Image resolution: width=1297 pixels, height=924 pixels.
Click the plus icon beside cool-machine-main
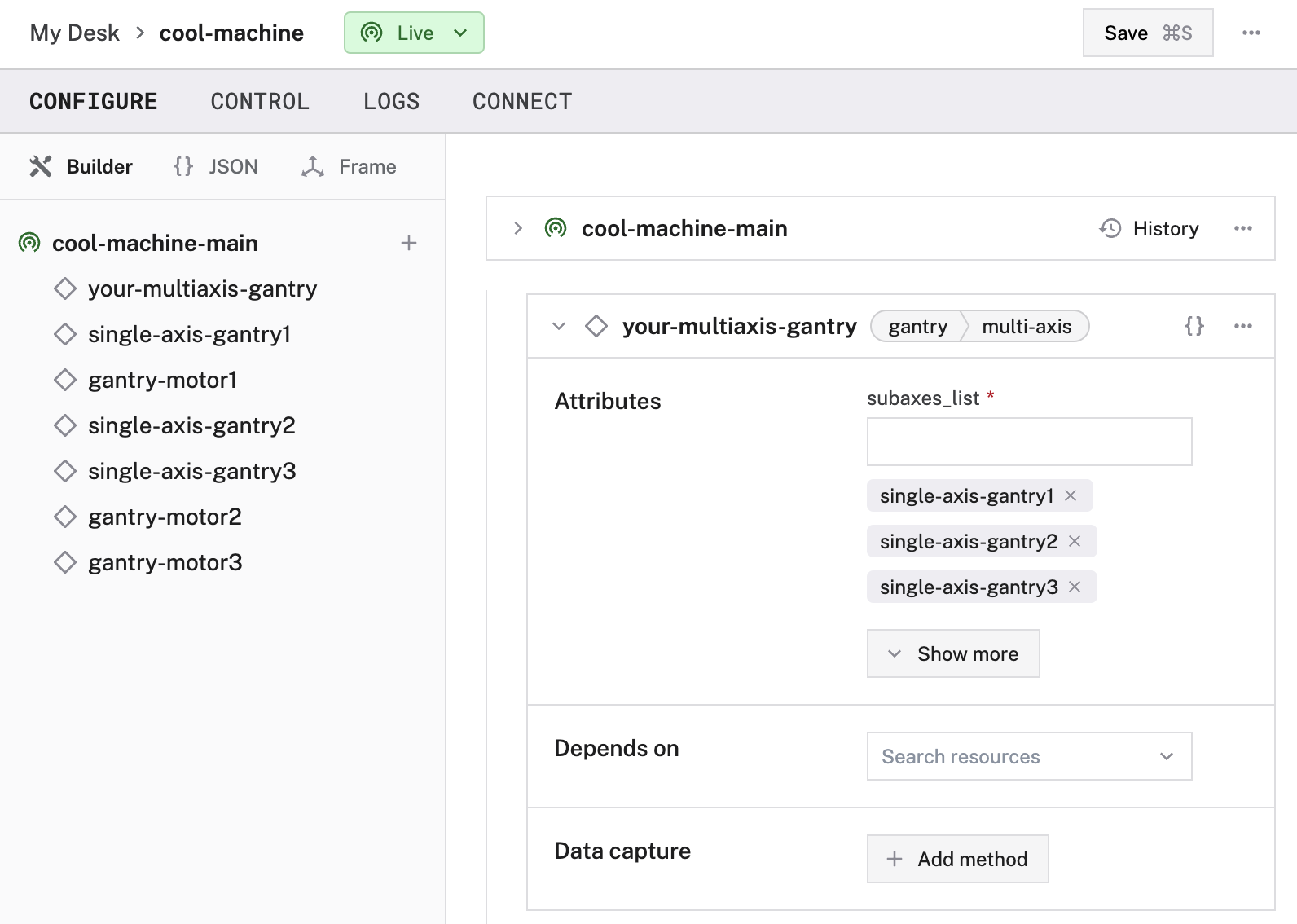point(409,243)
